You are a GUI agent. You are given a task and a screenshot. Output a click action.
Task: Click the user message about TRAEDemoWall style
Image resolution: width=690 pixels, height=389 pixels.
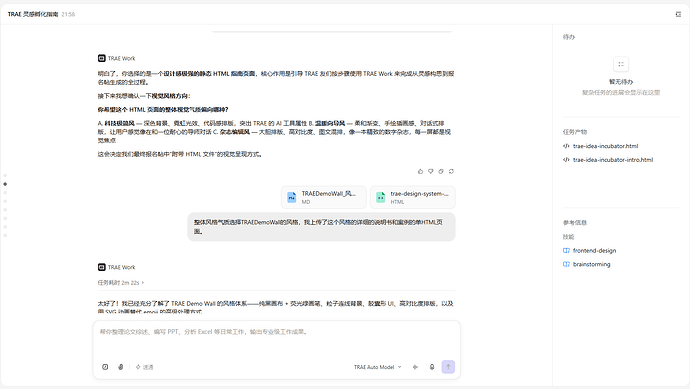click(321, 227)
